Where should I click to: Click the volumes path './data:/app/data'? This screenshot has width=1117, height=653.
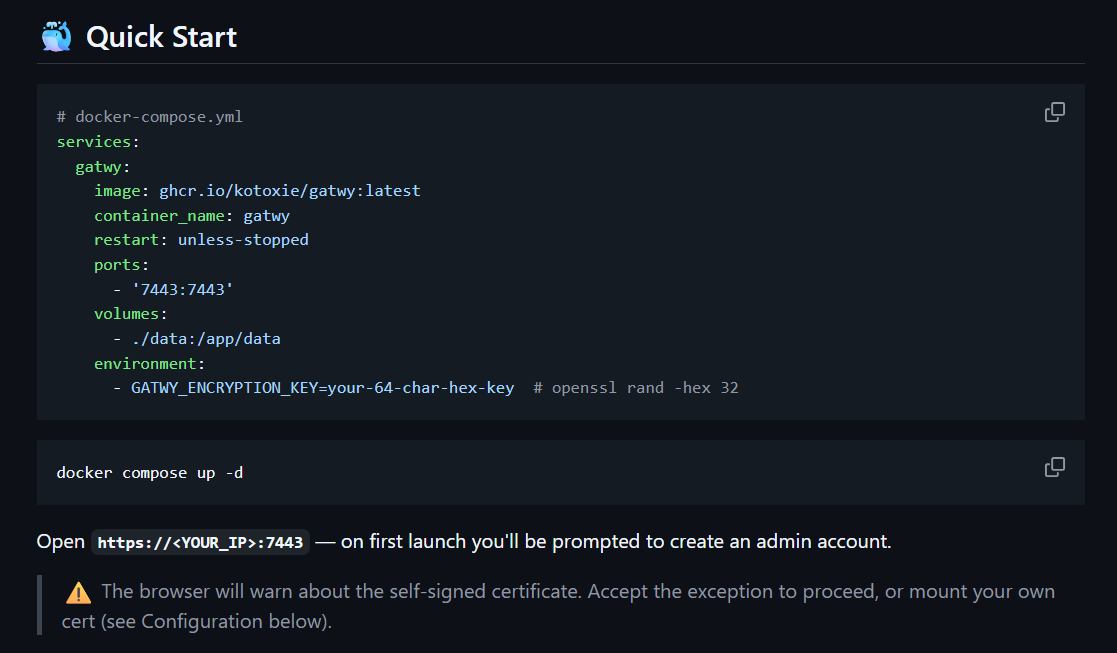pos(206,338)
